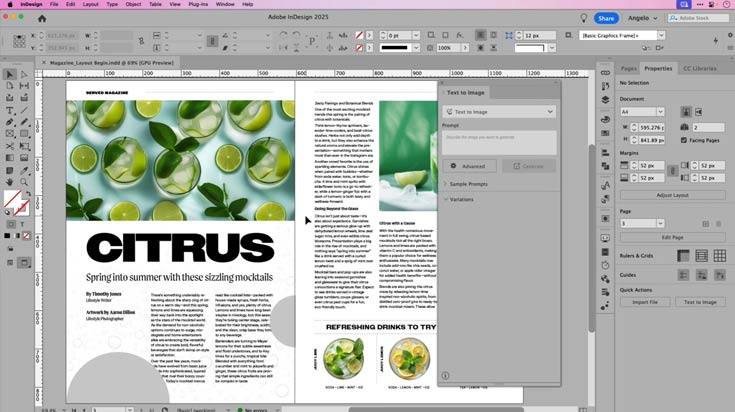This screenshot has width=735, height=412.
Task: Select the Rectangle shape tool
Action: [24, 134]
